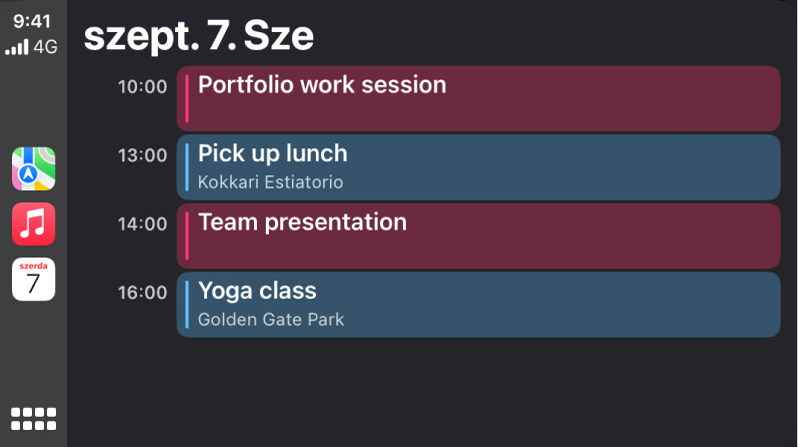This screenshot has width=798, height=447.
Task: Select the Yoga class event
Action: (478, 304)
